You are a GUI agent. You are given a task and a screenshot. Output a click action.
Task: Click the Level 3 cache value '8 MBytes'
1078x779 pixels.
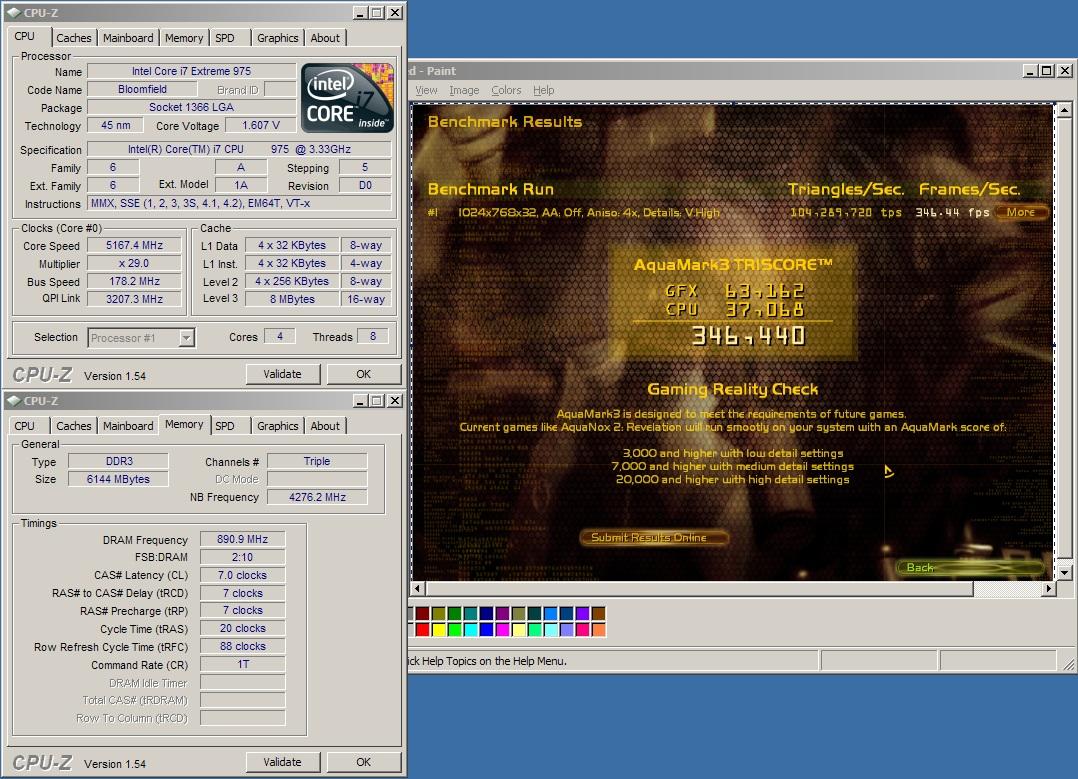click(x=292, y=299)
